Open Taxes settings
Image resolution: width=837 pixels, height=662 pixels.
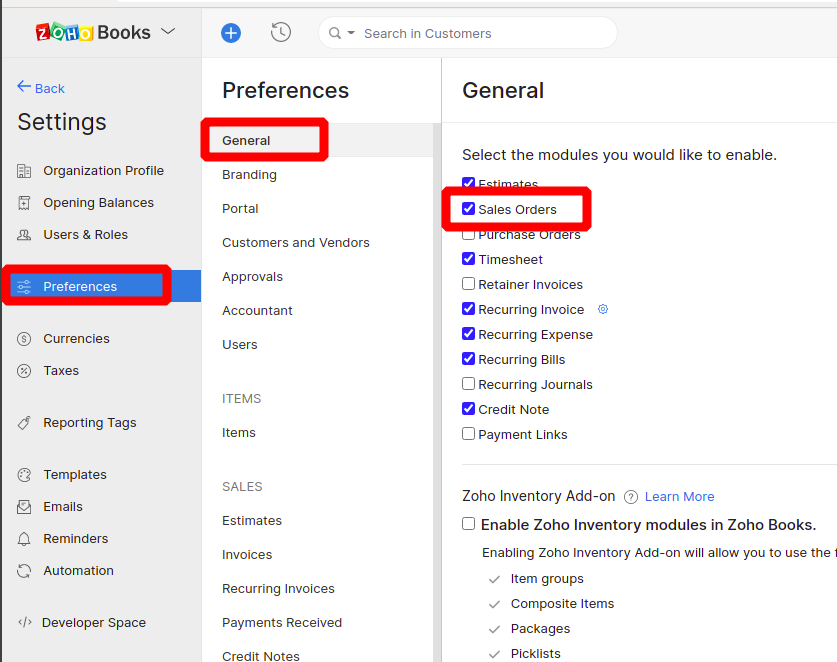[61, 371]
